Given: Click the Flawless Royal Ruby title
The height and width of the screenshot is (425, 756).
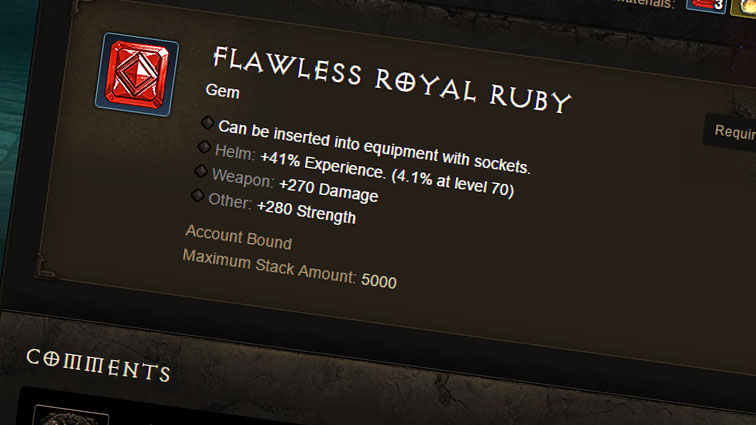Looking at the screenshot, I should [391, 78].
